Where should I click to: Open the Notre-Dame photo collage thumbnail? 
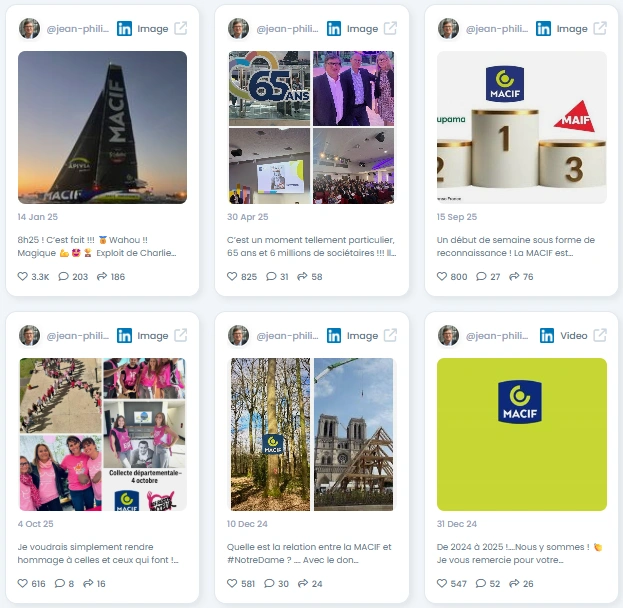point(312,434)
